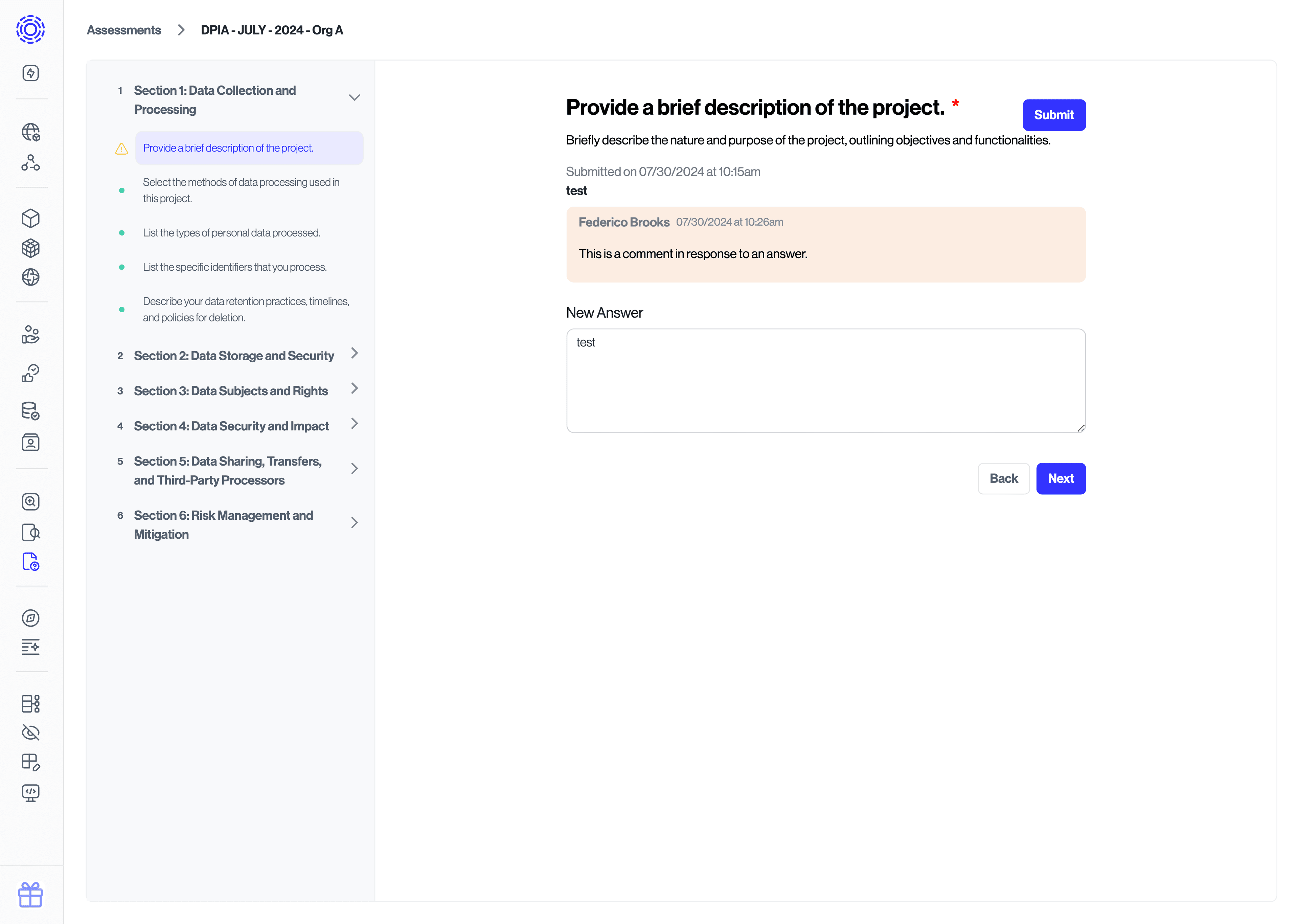Expand Section 2: Data Storage and Security

click(354, 353)
